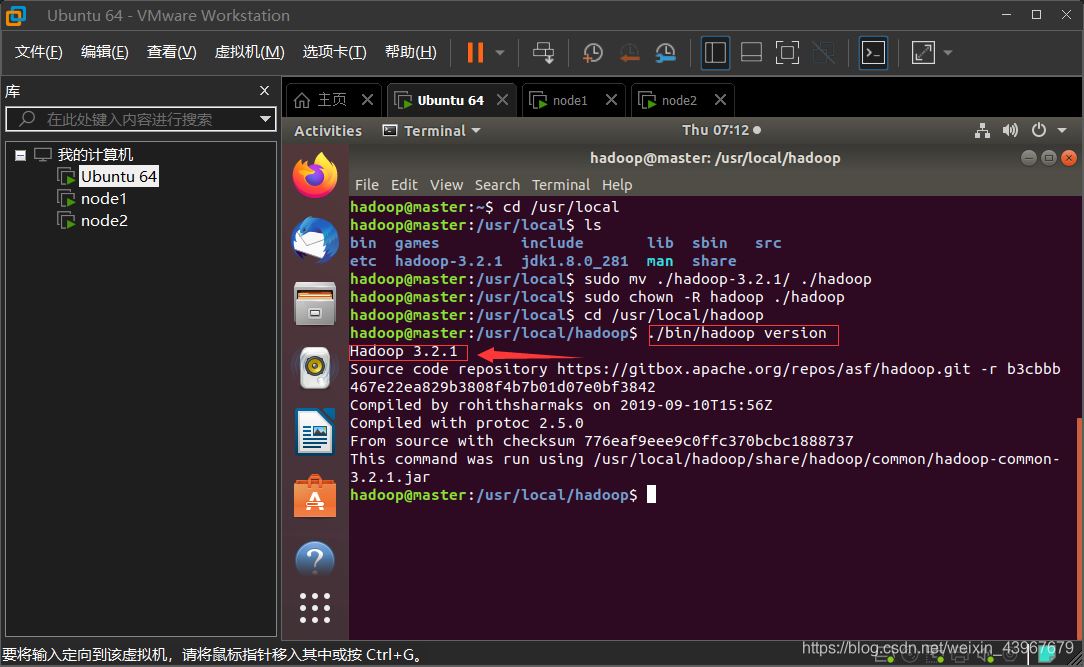This screenshot has height=667, width=1084.
Task: Pause the virtual machine with the orange button
Action: 475,52
